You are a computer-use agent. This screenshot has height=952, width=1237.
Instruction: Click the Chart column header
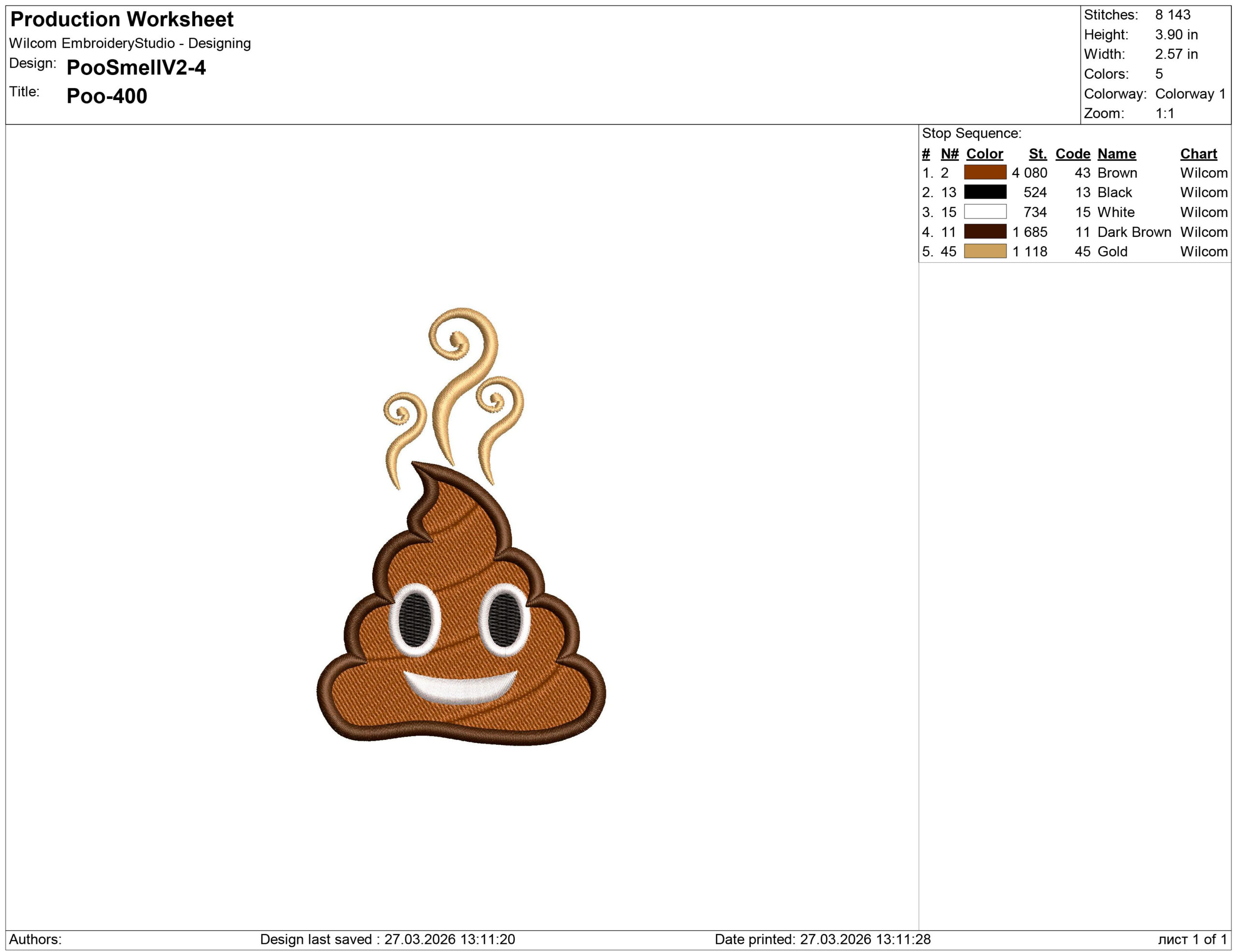coord(1198,154)
